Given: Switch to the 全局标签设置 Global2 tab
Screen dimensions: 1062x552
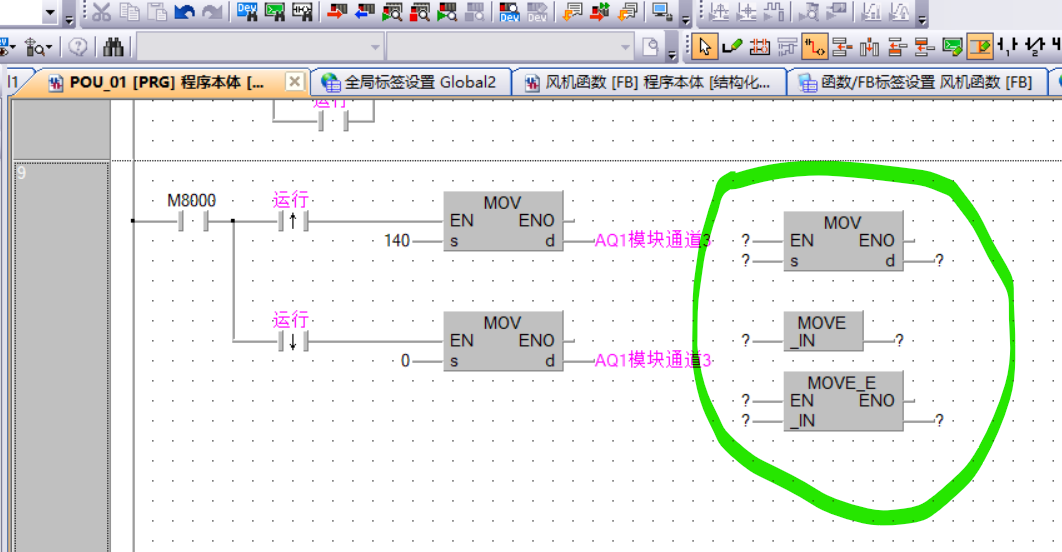Looking at the screenshot, I should [410, 82].
